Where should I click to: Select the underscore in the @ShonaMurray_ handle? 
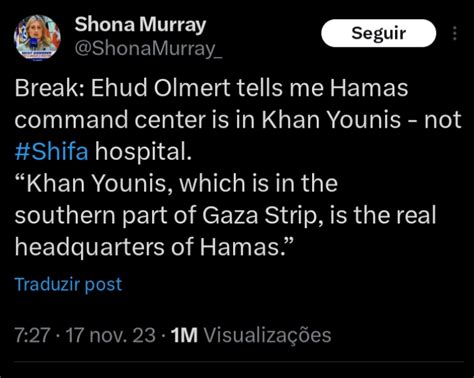pos(218,56)
